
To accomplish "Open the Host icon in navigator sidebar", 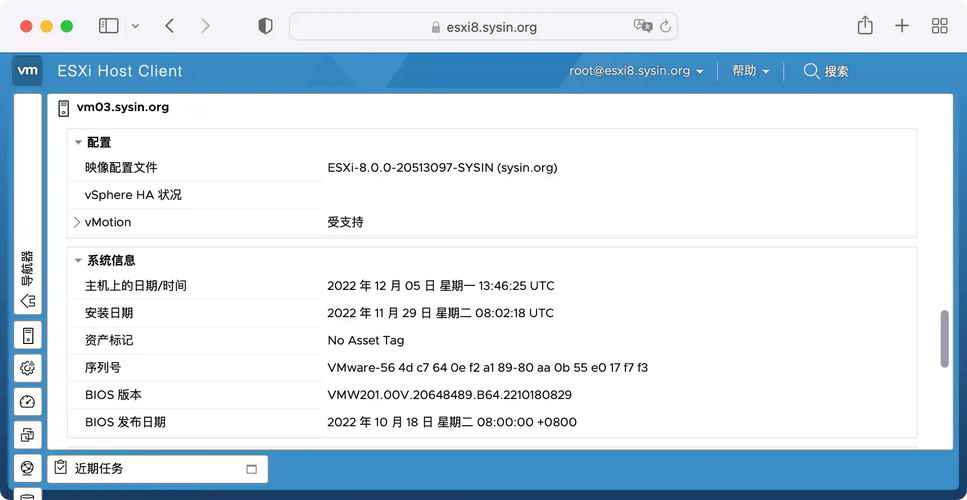I will 28,336.
